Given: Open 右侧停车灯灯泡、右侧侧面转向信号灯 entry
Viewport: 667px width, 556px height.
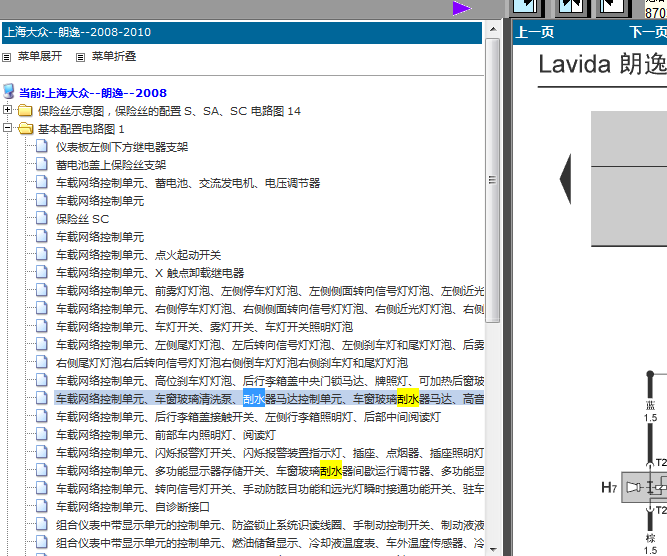Looking at the screenshot, I should coord(270,309).
